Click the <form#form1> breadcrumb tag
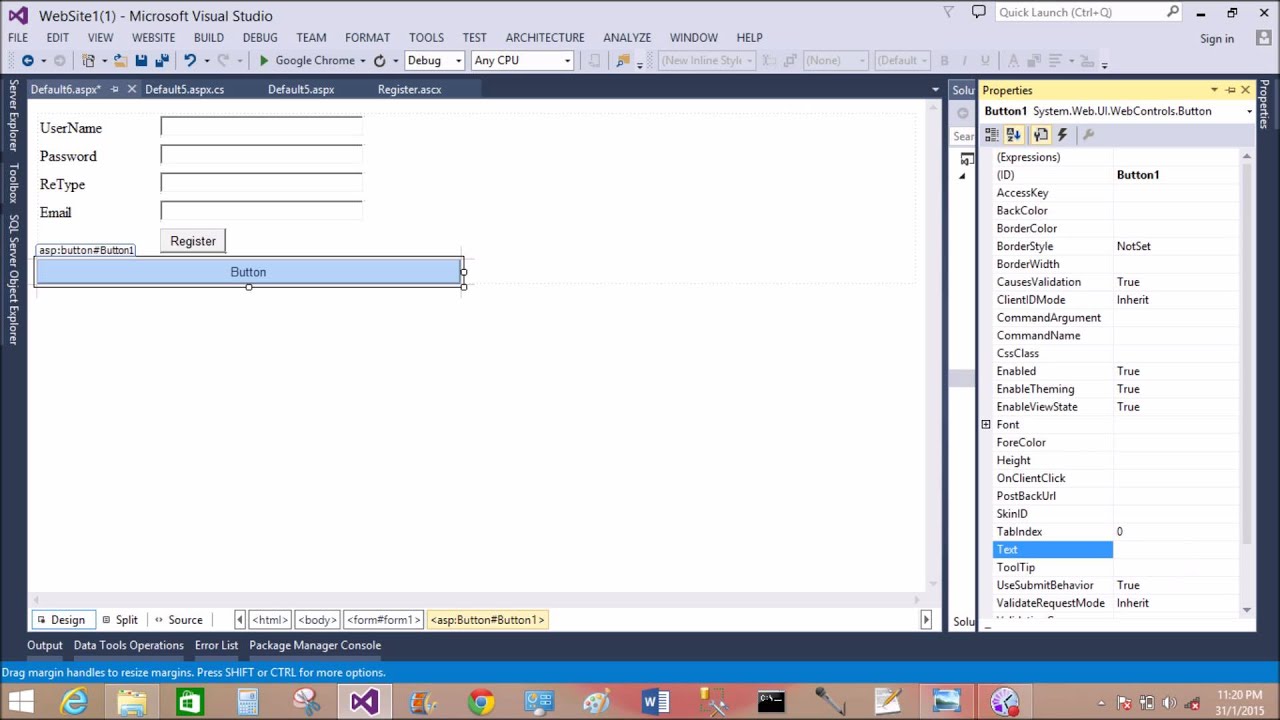The height and width of the screenshot is (720, 1280). pyautogui.click(x=384, y=620)
